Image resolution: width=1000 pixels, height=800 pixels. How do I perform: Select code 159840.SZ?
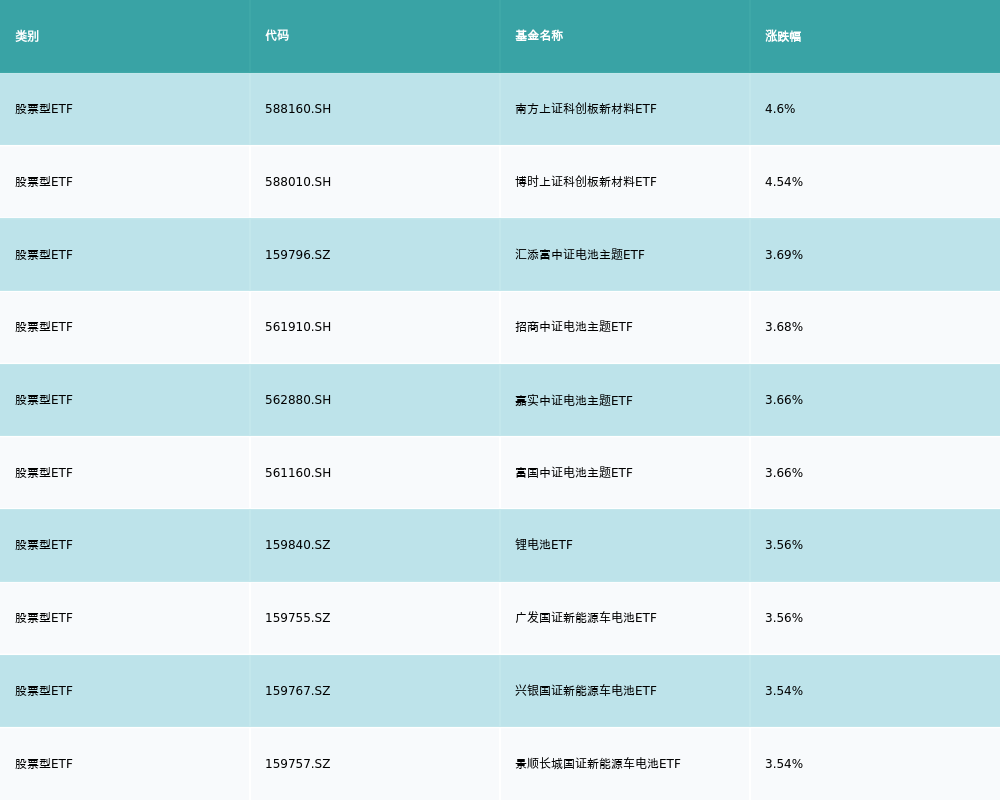pos(298,545)
